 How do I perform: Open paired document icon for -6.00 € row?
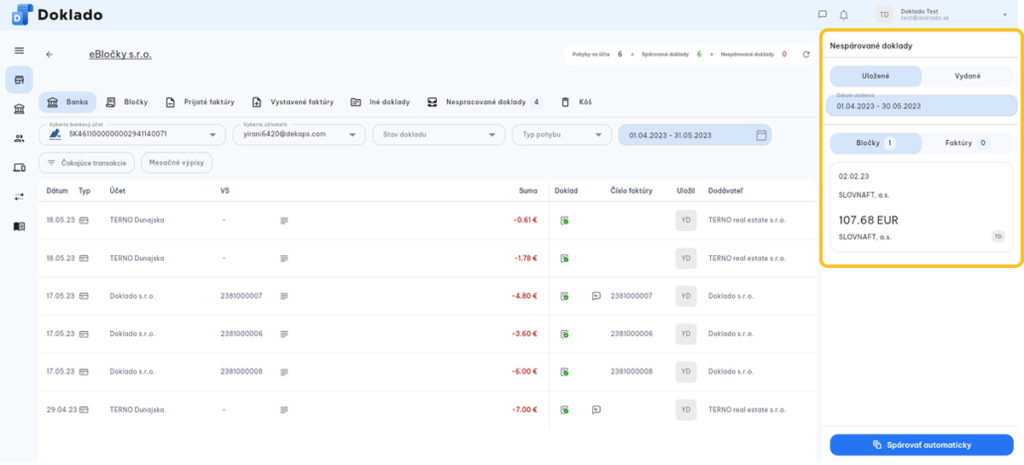(x=564, y=372)
